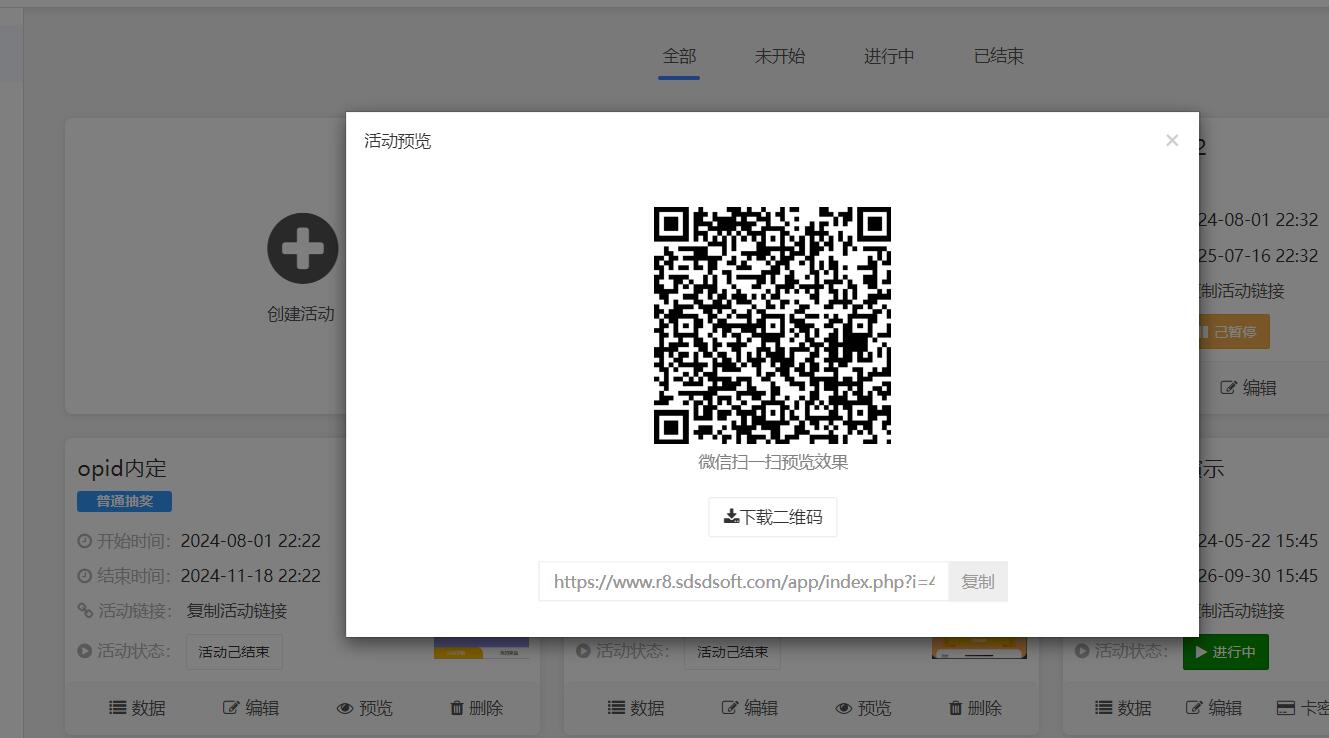
Task: Open 数据 on the 进行中 activity card
Action: pos(1123,708)
